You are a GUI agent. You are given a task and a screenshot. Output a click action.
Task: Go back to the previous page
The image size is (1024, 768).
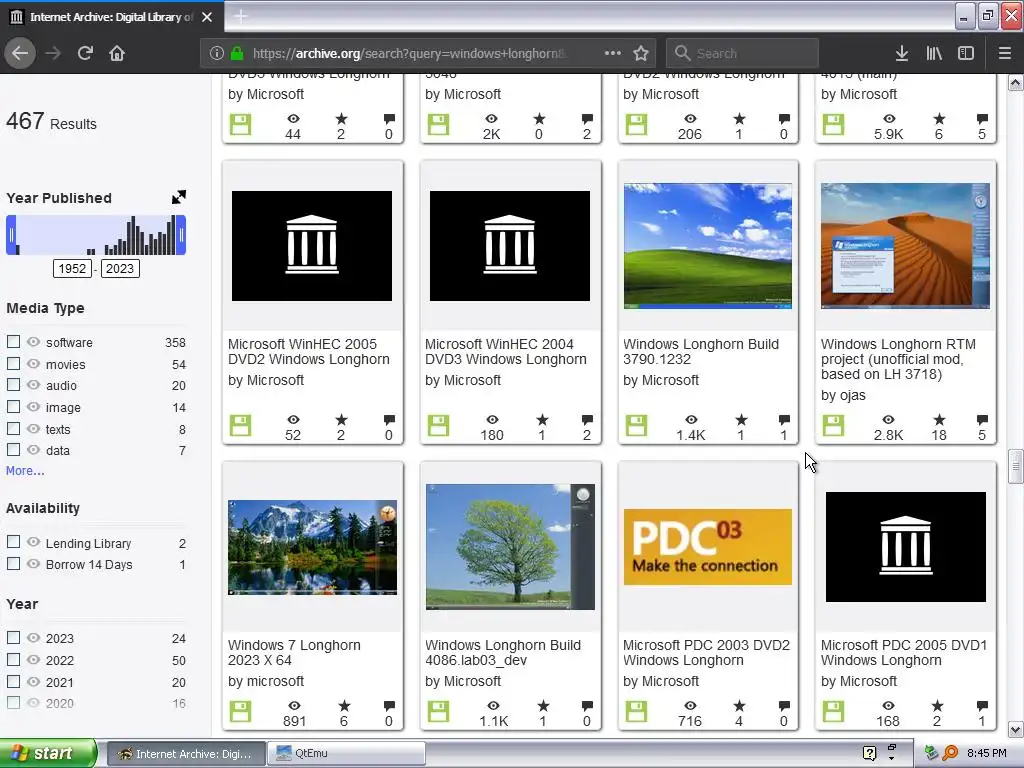pos(20,53)
